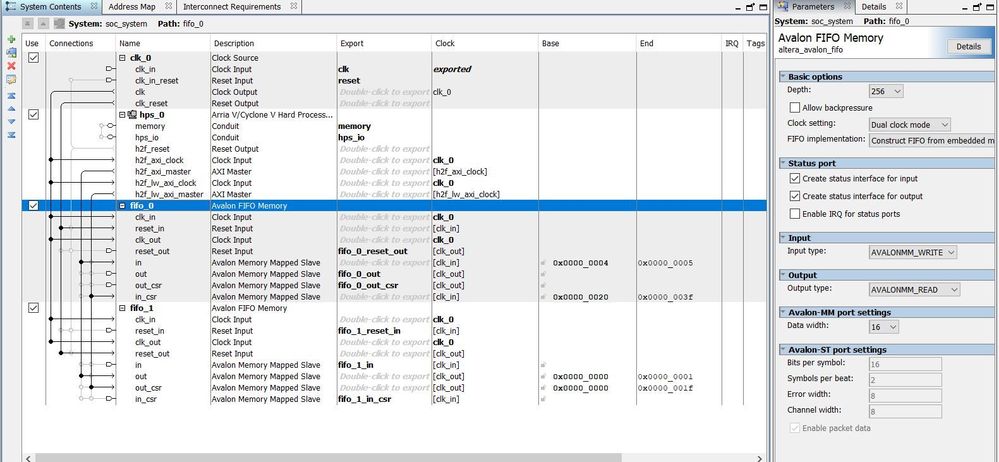
Task: Click the Edit component icon in left toolbar
Action: pyautogui.click(x=11, y=79)
